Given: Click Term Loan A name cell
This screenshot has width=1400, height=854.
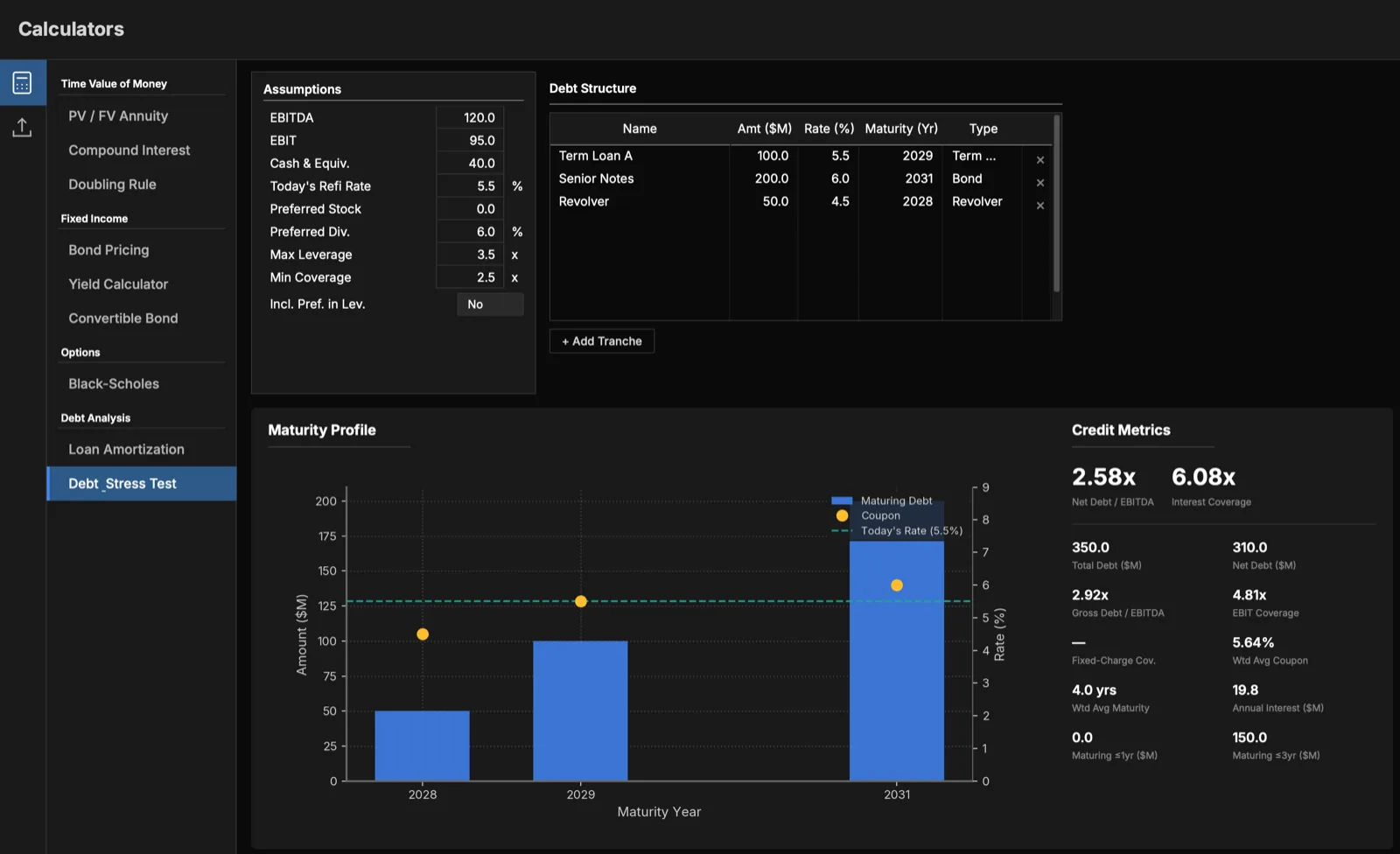Looking at the screenshot, I should pos(640,156).
